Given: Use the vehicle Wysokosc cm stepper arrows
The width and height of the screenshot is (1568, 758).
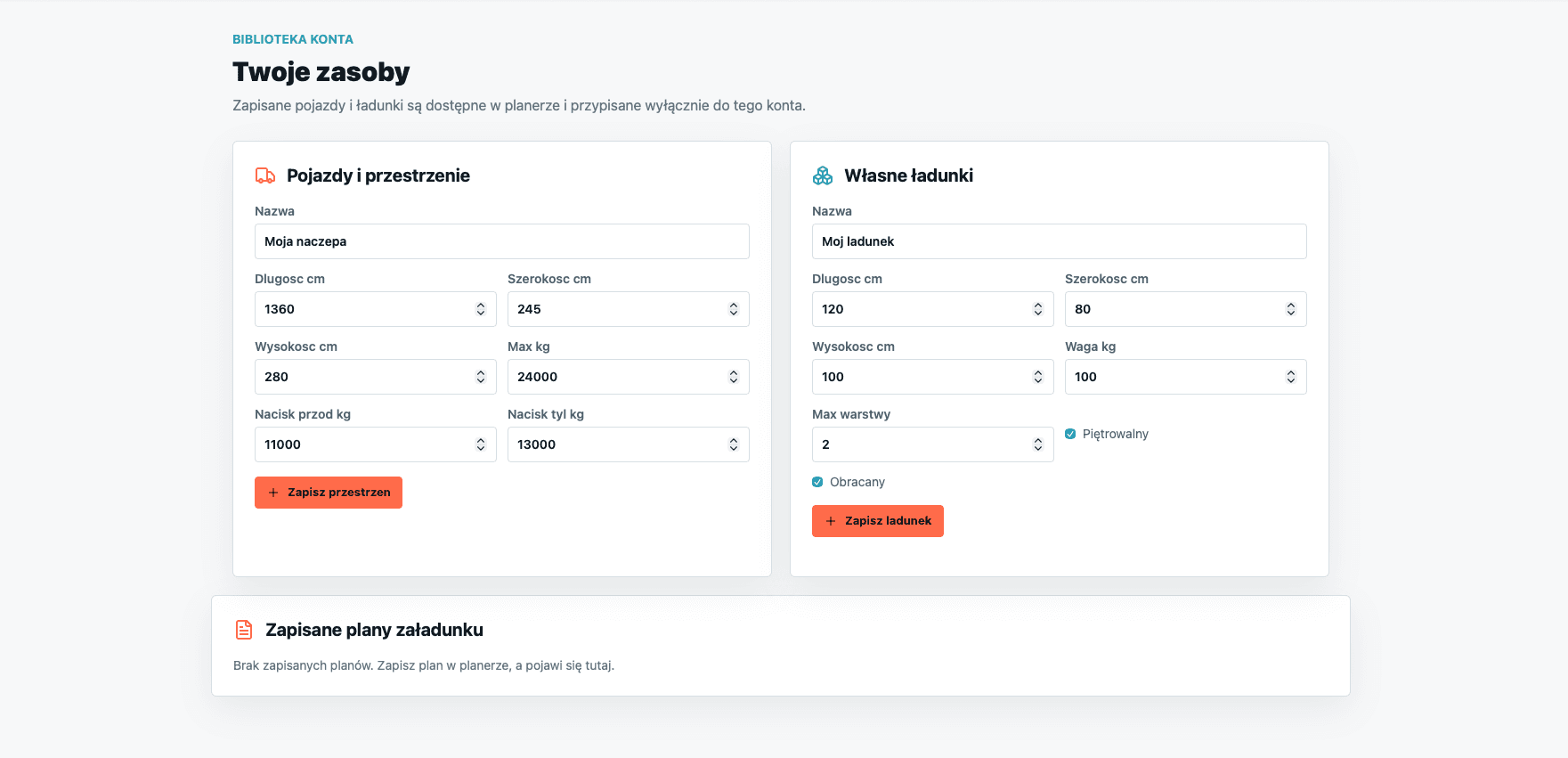Looking at the screenshot, I should 481,377.
